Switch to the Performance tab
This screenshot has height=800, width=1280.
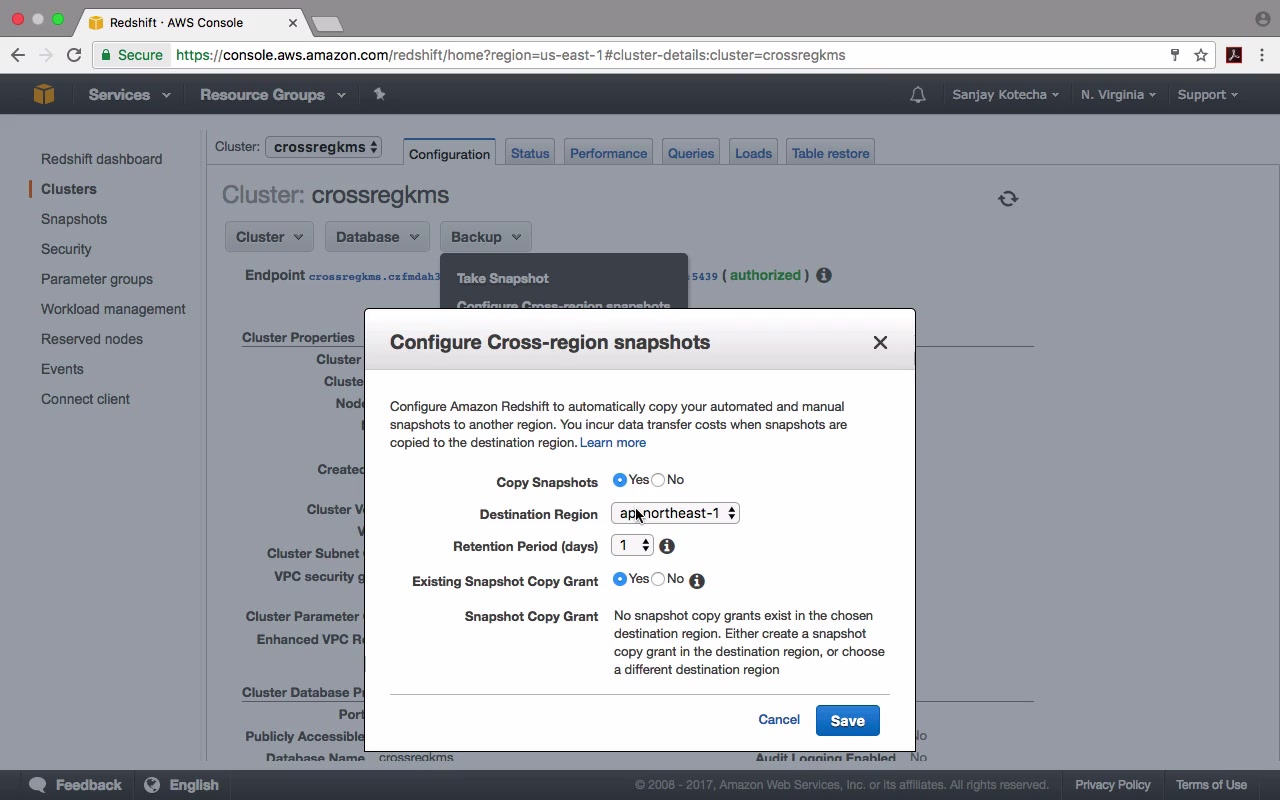coord(608,153)
